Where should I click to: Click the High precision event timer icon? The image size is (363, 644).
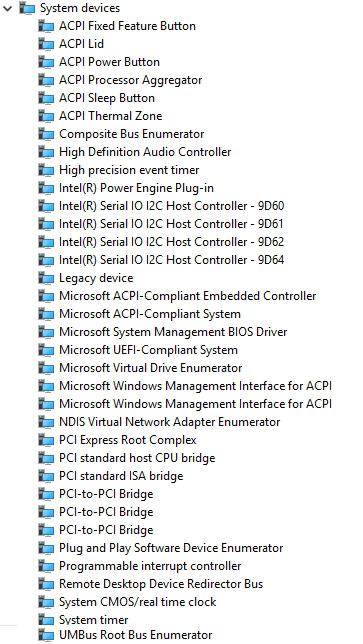(46, 170)
